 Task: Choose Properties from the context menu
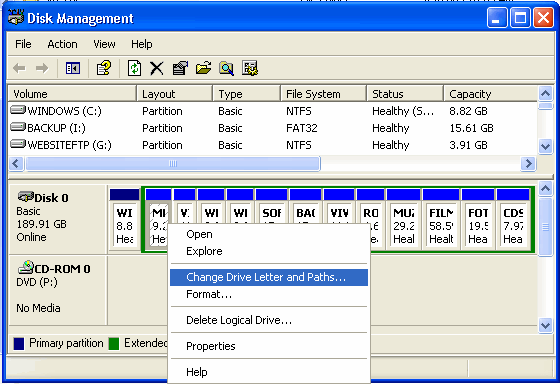269,346
